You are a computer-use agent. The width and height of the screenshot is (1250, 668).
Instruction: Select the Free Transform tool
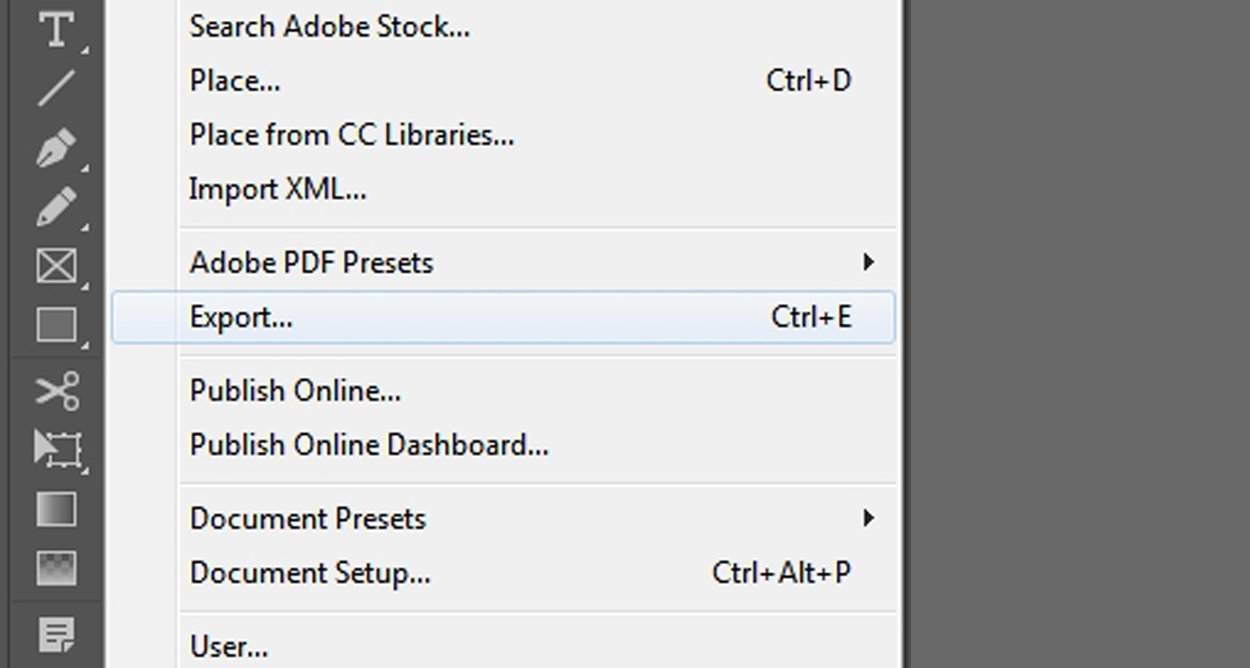(56, 449)
